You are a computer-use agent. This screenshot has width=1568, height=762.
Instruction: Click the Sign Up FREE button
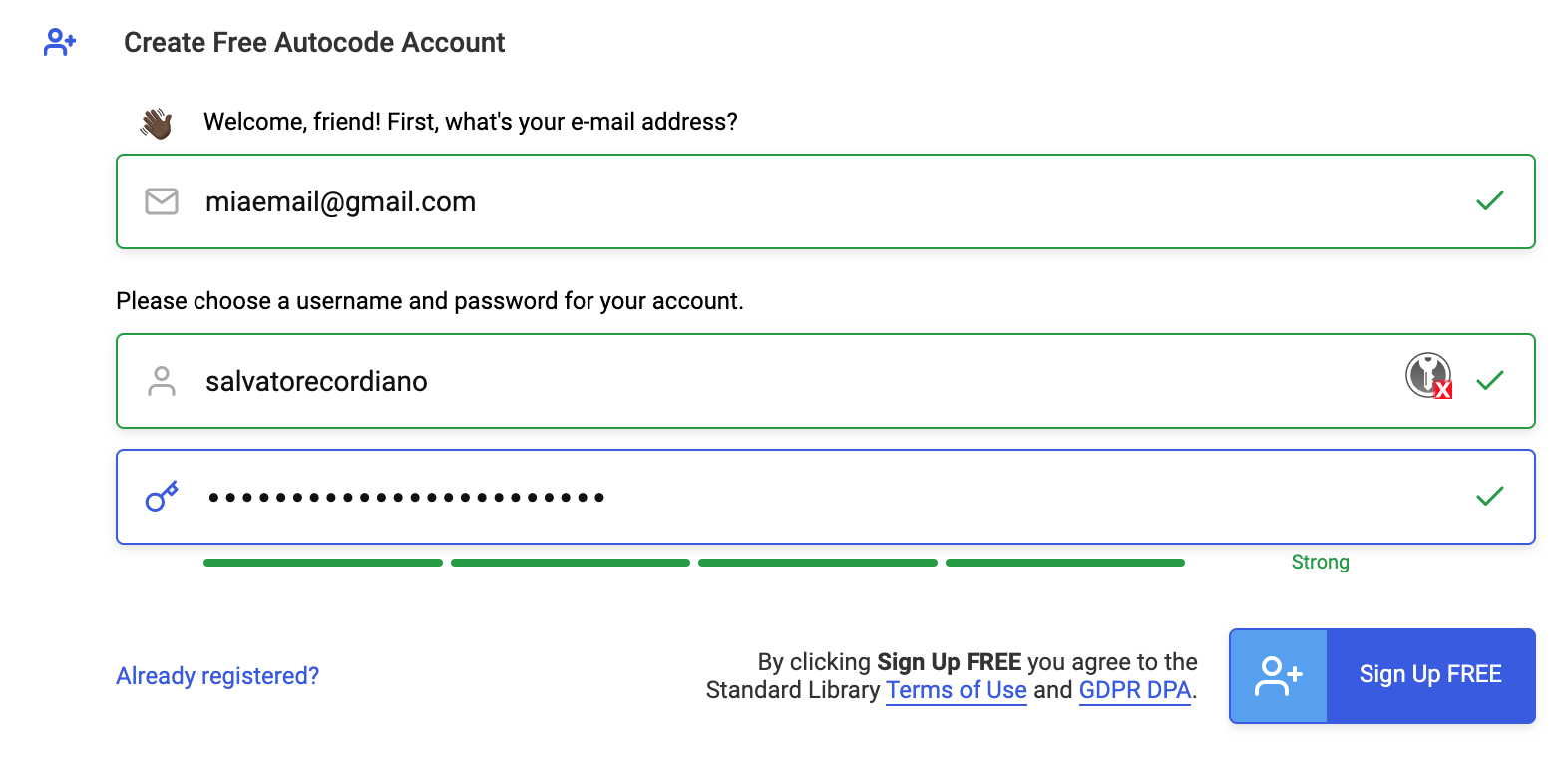[1382, 676]
